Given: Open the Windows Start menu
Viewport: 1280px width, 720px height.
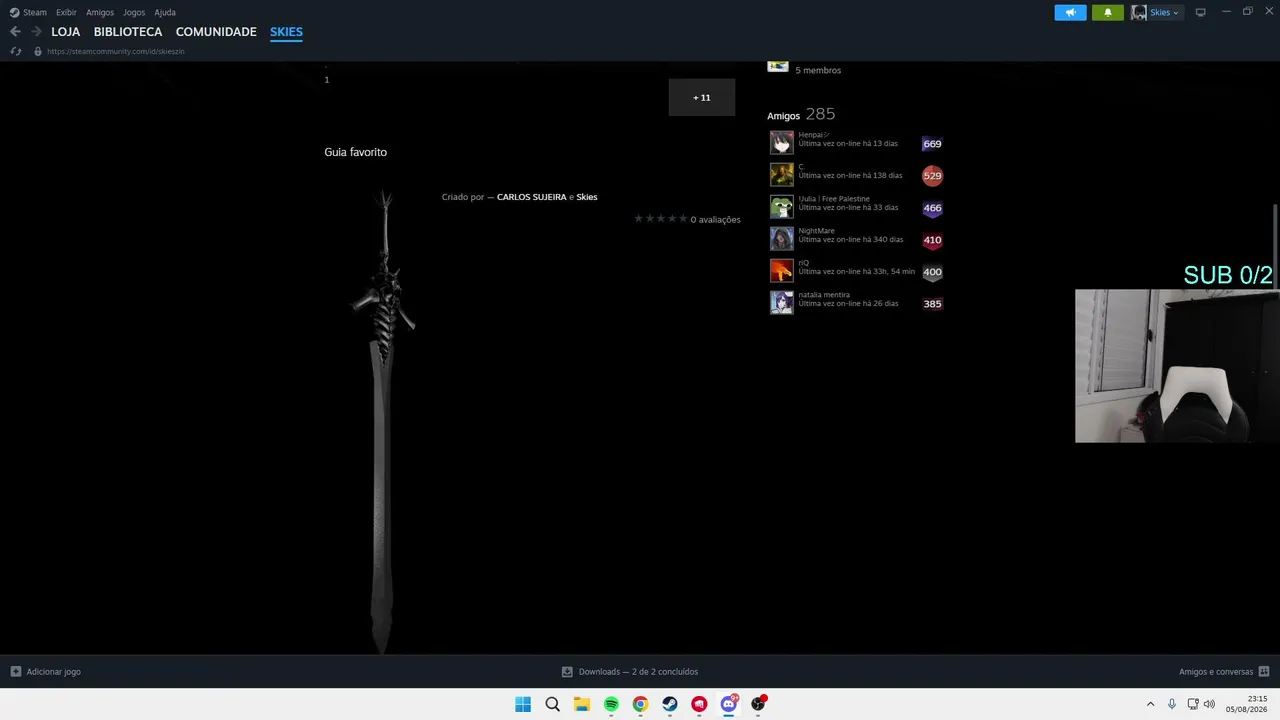Looking at the screenshot, I should [x=523, y=704].
